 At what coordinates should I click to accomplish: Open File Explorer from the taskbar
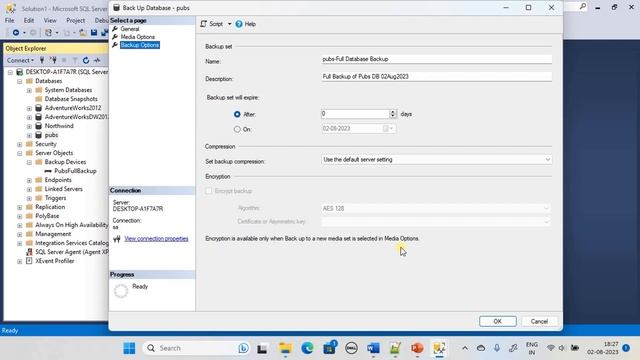click(x=285, y=348)
